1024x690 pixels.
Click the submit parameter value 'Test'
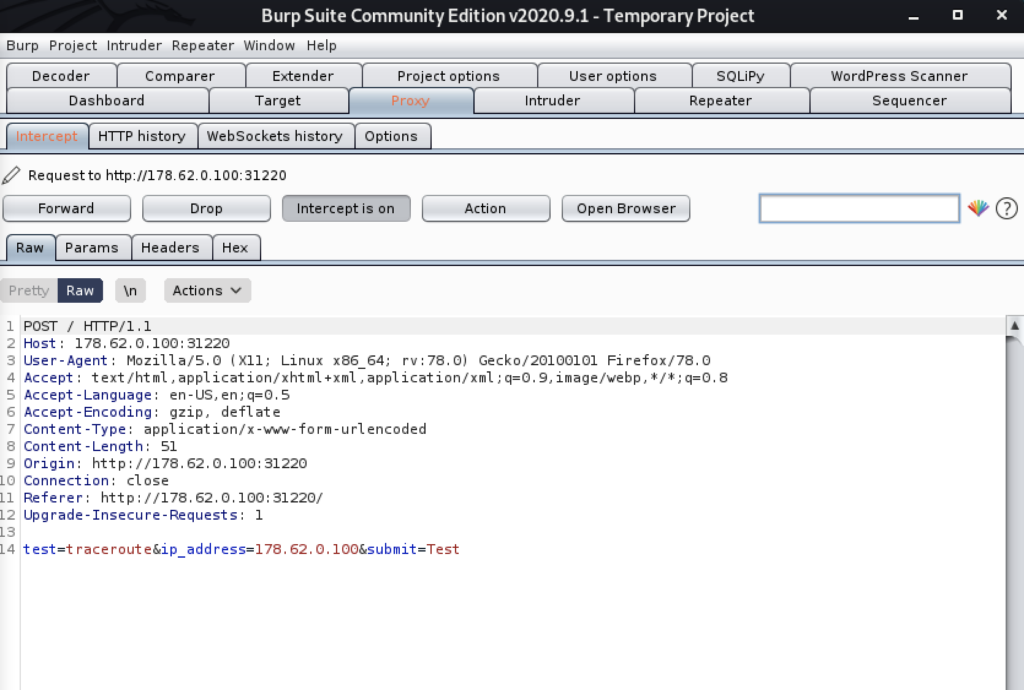click(x=443, y=549)
